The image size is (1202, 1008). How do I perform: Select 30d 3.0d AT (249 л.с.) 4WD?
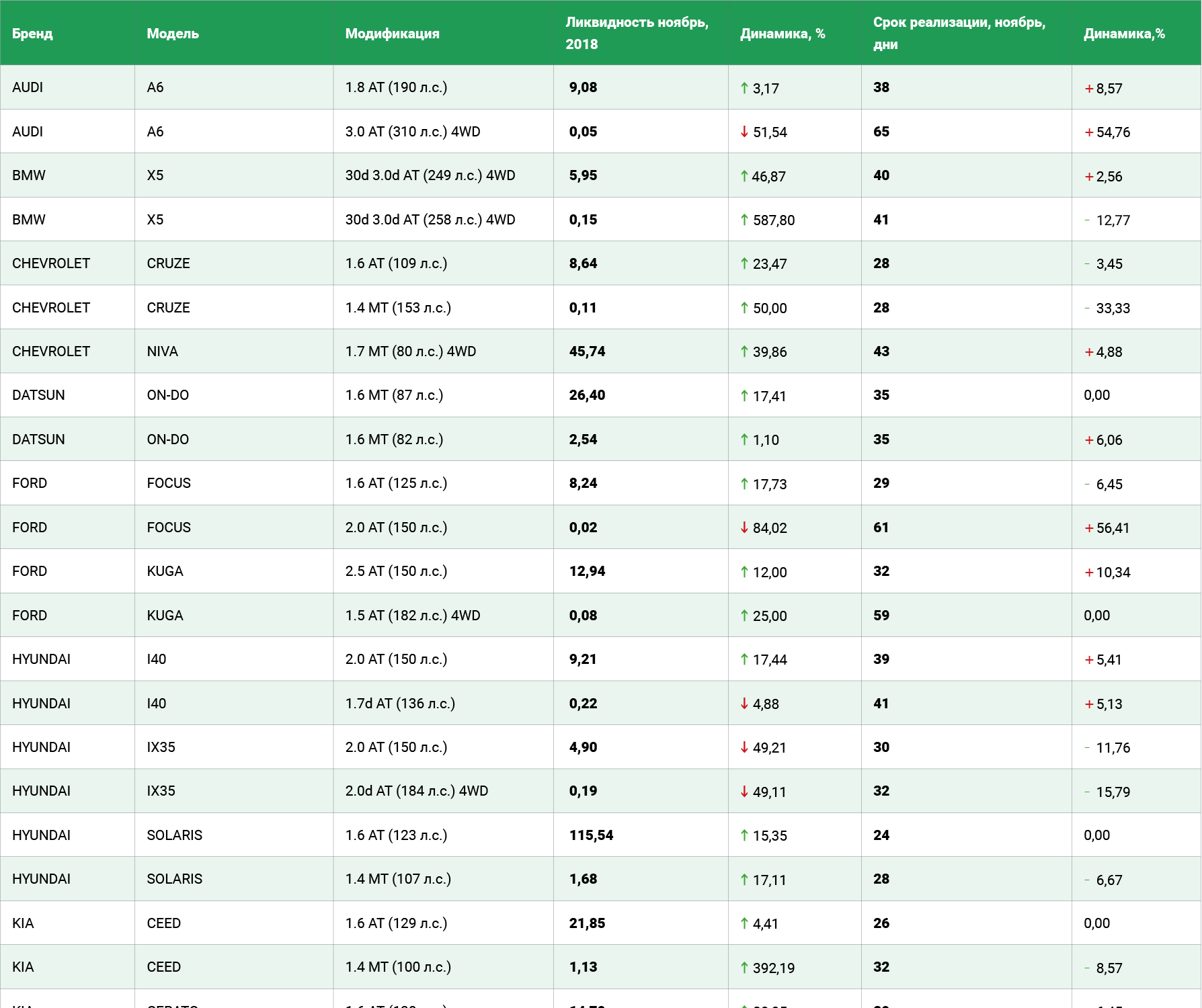[x=430, y=175]
